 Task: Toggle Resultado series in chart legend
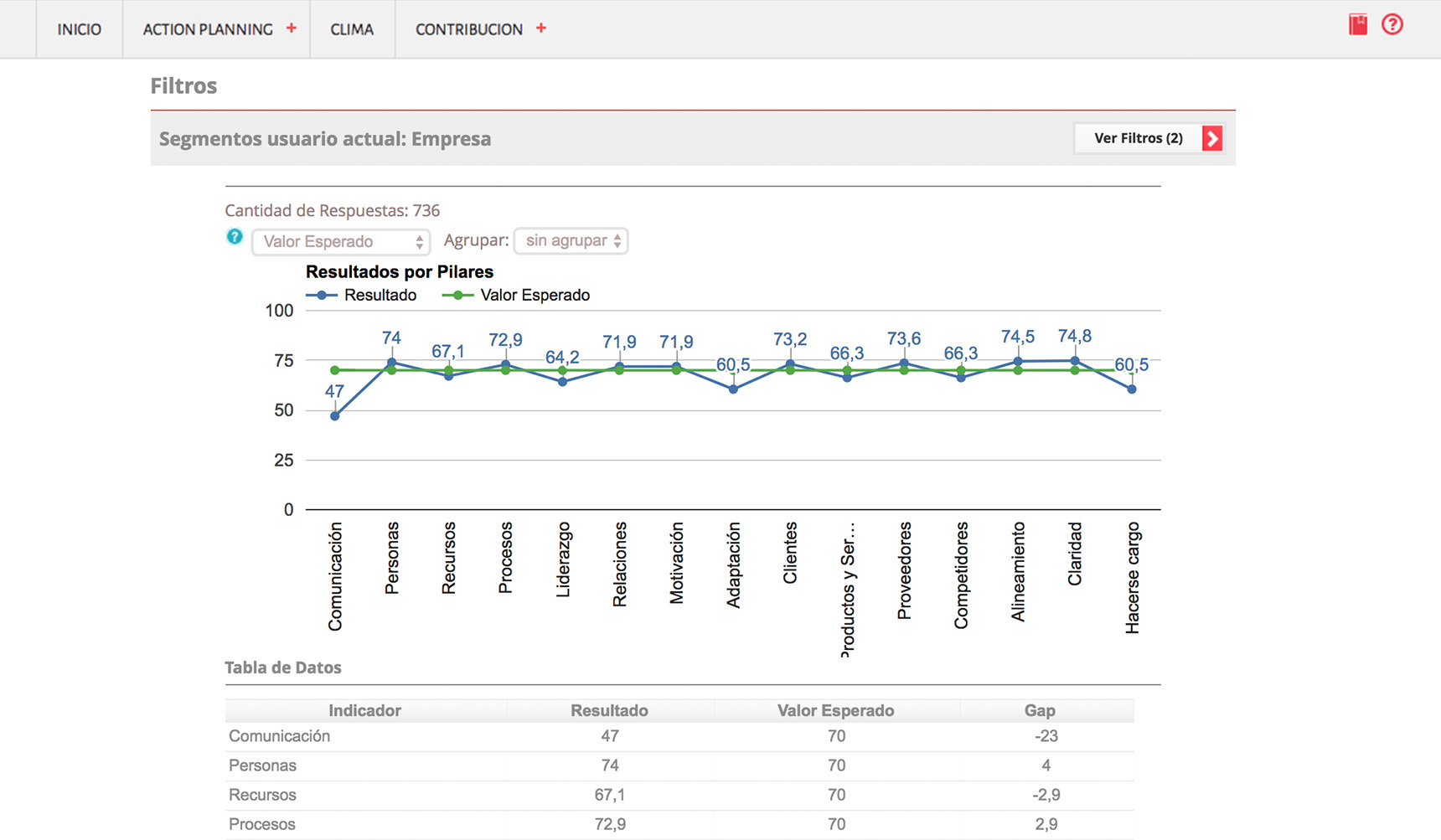coord(362,295)
